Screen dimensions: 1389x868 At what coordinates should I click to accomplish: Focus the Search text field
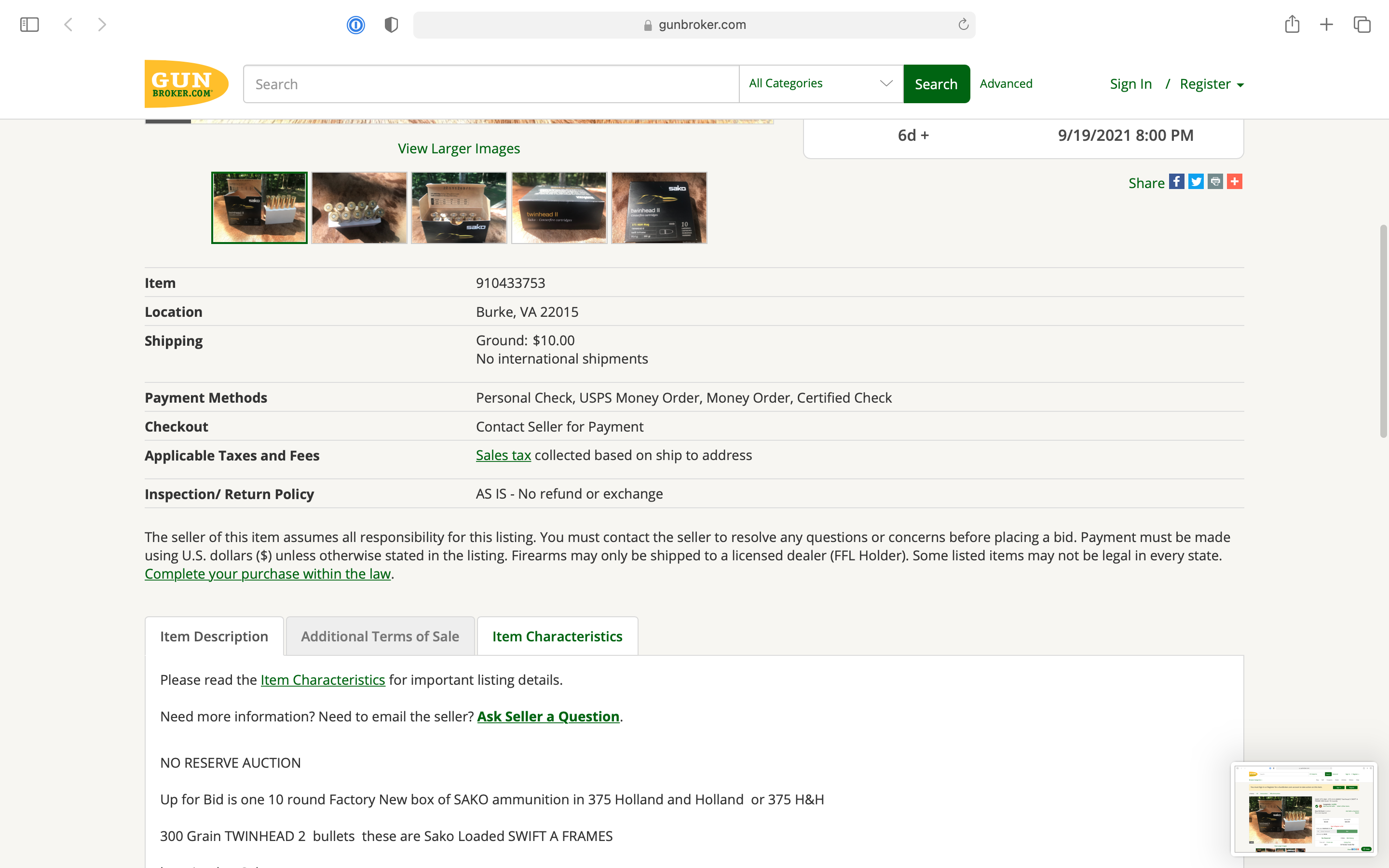coord(491,84)
